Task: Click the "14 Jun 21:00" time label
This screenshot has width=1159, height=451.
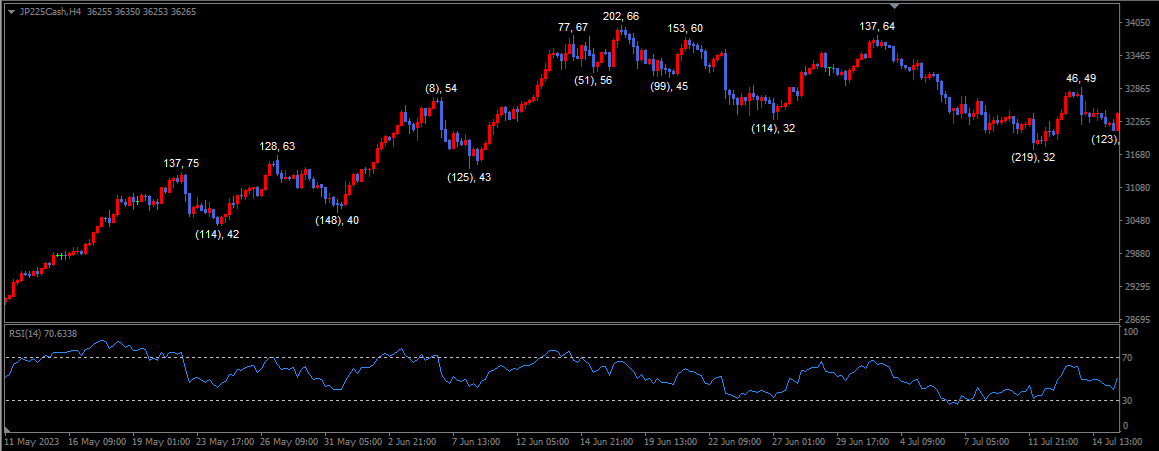Action: click(608, 441)
